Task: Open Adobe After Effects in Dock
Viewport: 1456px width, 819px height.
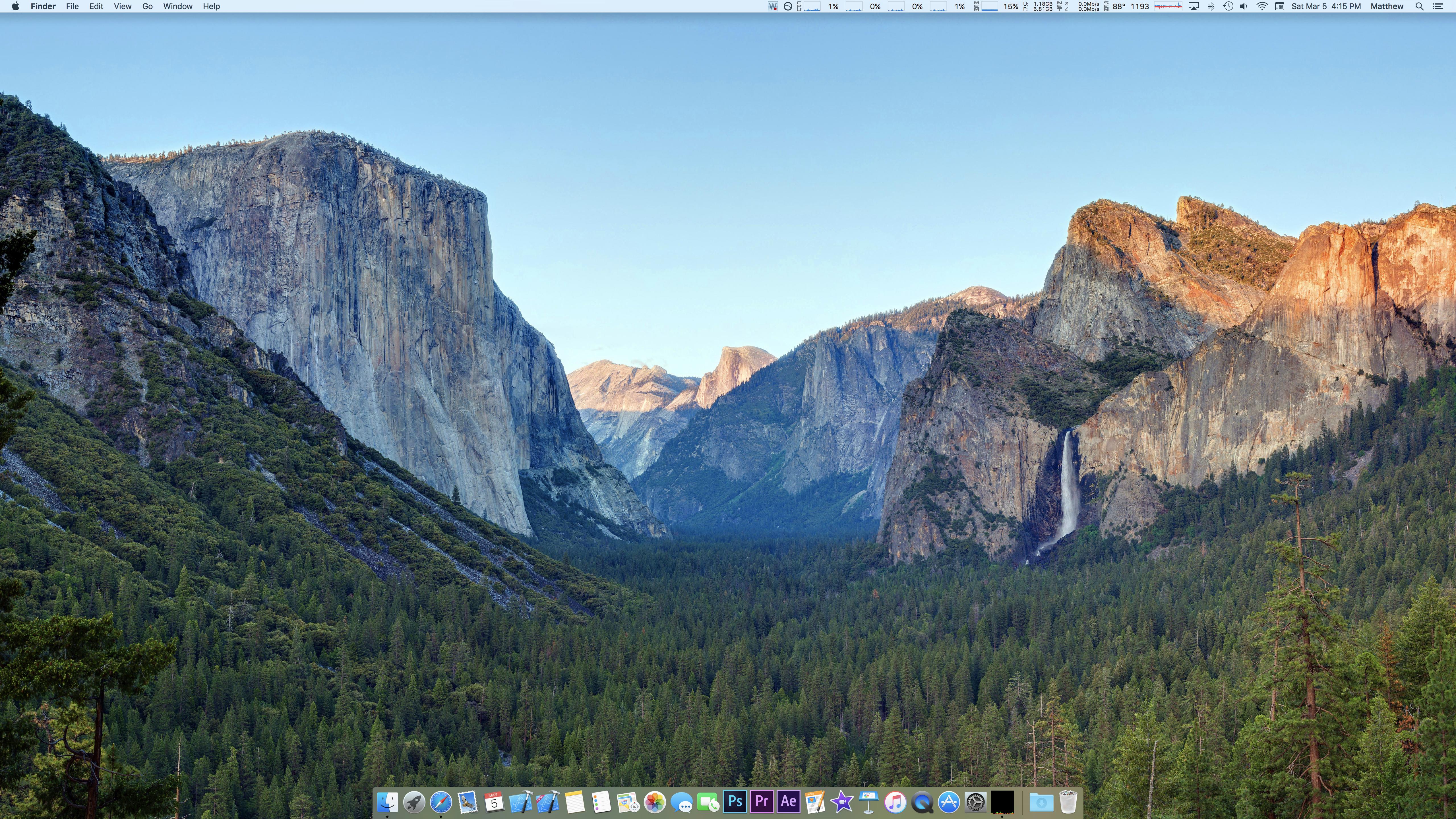Action: (x=789, y=801)
